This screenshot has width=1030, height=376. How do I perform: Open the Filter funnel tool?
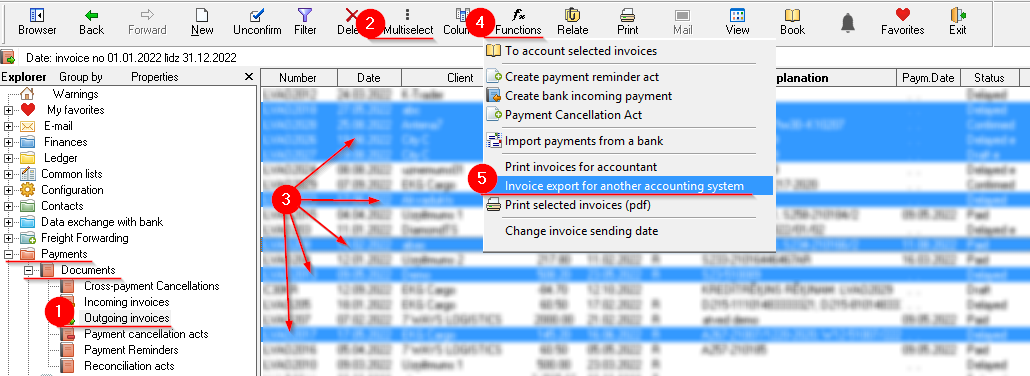tap(305, 22)
